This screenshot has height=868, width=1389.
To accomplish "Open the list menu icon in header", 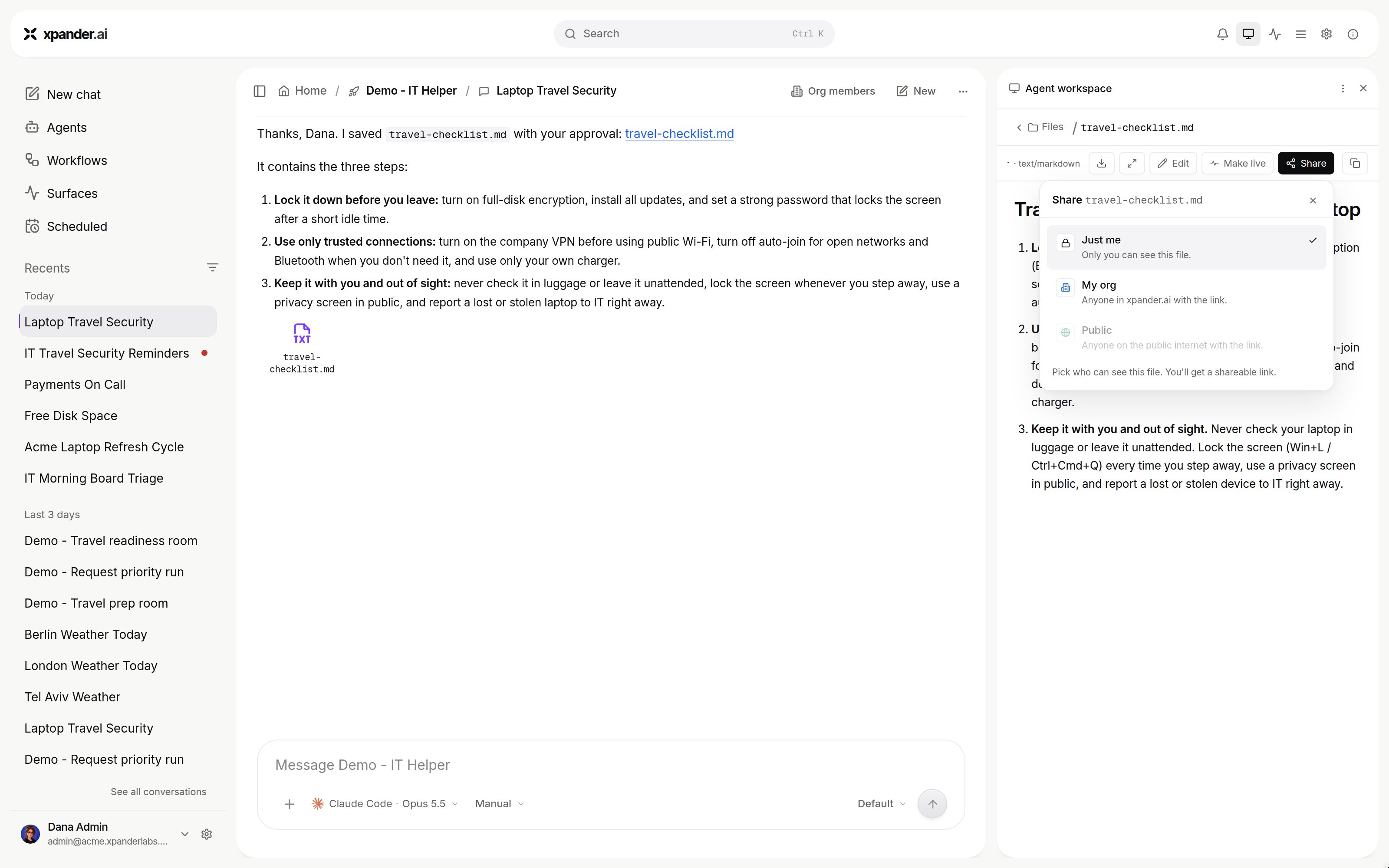I will (x=1300, y=34).
